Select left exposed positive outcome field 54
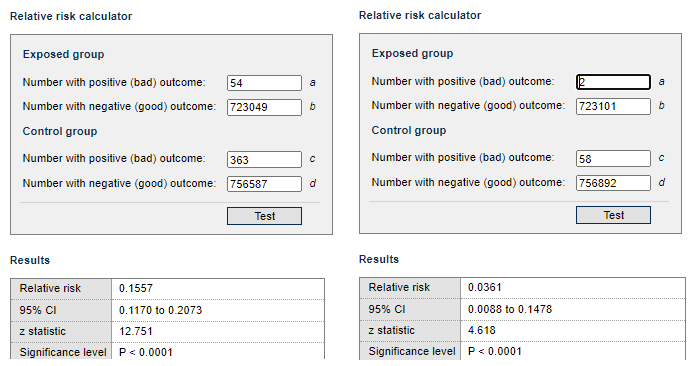 [264, 83]
